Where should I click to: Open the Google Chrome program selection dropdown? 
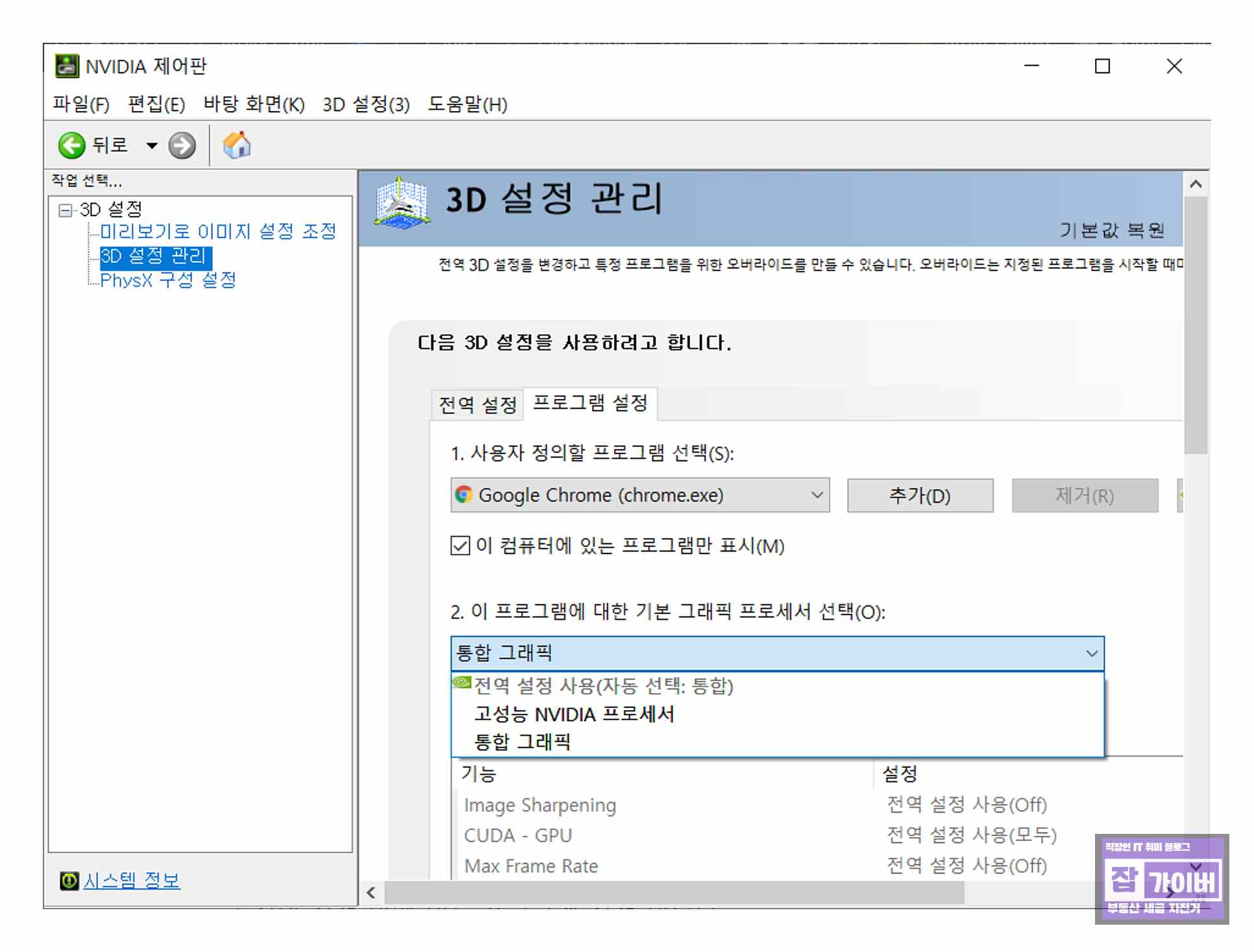[x=817, y=495]
